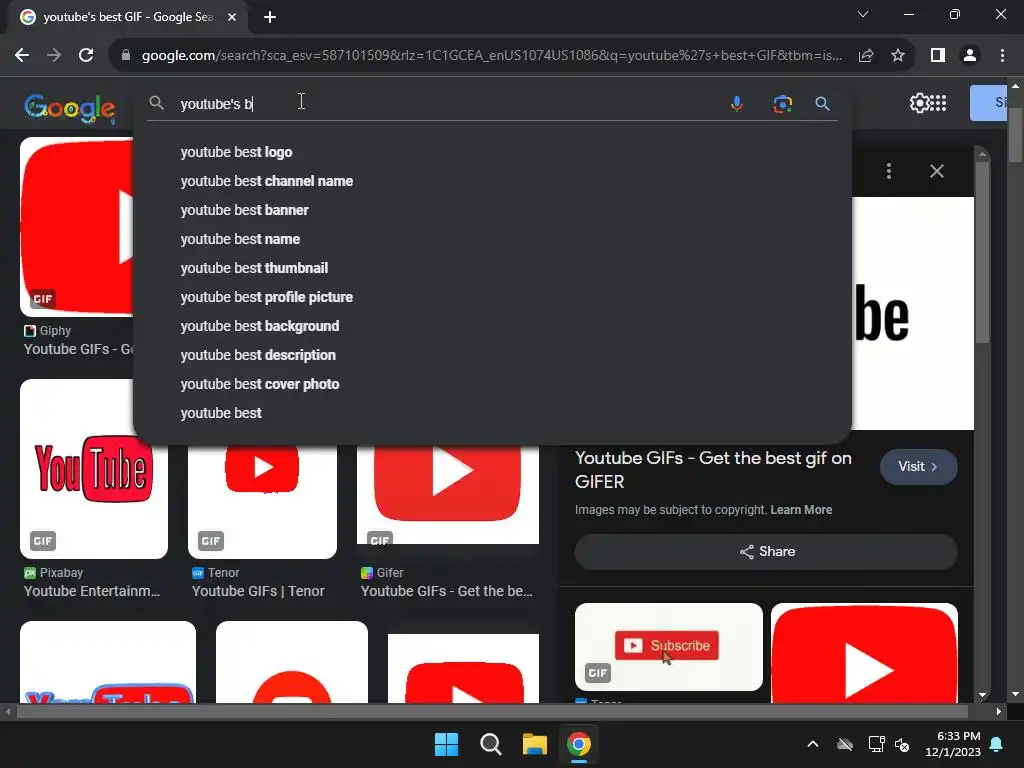Open Youtube GIFs GIFER title link
This screenshot has width=1024, height=768.
[712, 470]
